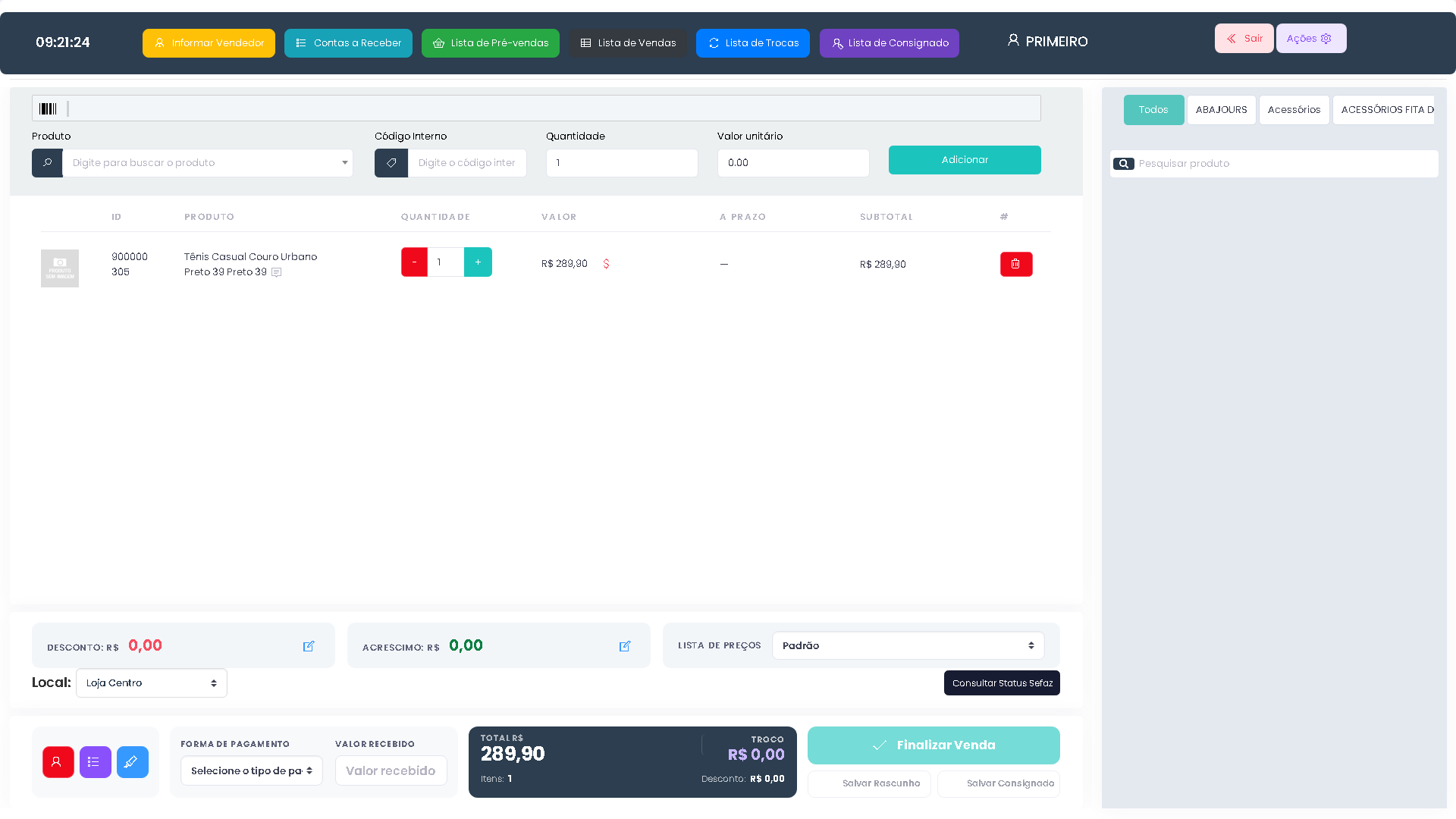1456x819 pixels.
Task: Edit the acréscimo value icon
Action: pos(625,646)
